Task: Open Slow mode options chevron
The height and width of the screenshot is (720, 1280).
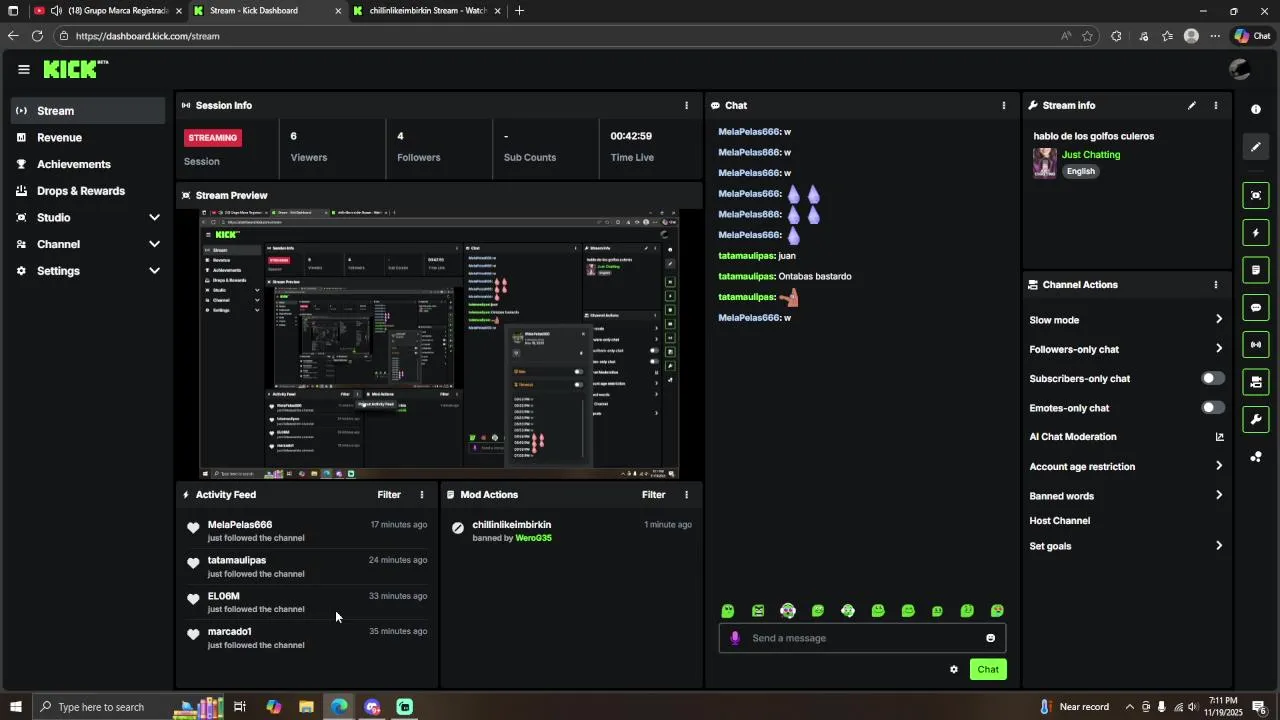Action: (1219, 320)
